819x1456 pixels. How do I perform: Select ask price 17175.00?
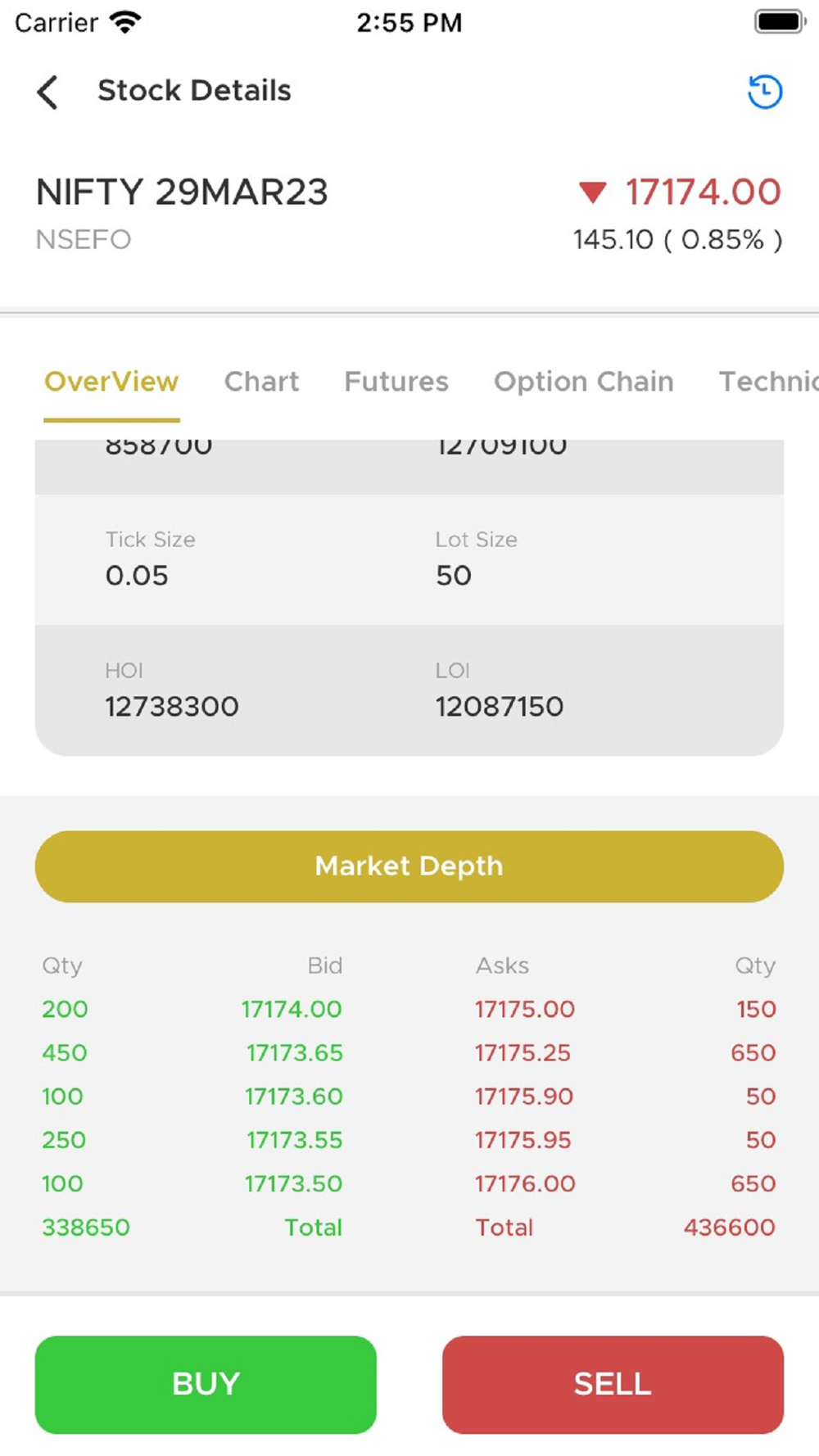[x=525, y=1009]
